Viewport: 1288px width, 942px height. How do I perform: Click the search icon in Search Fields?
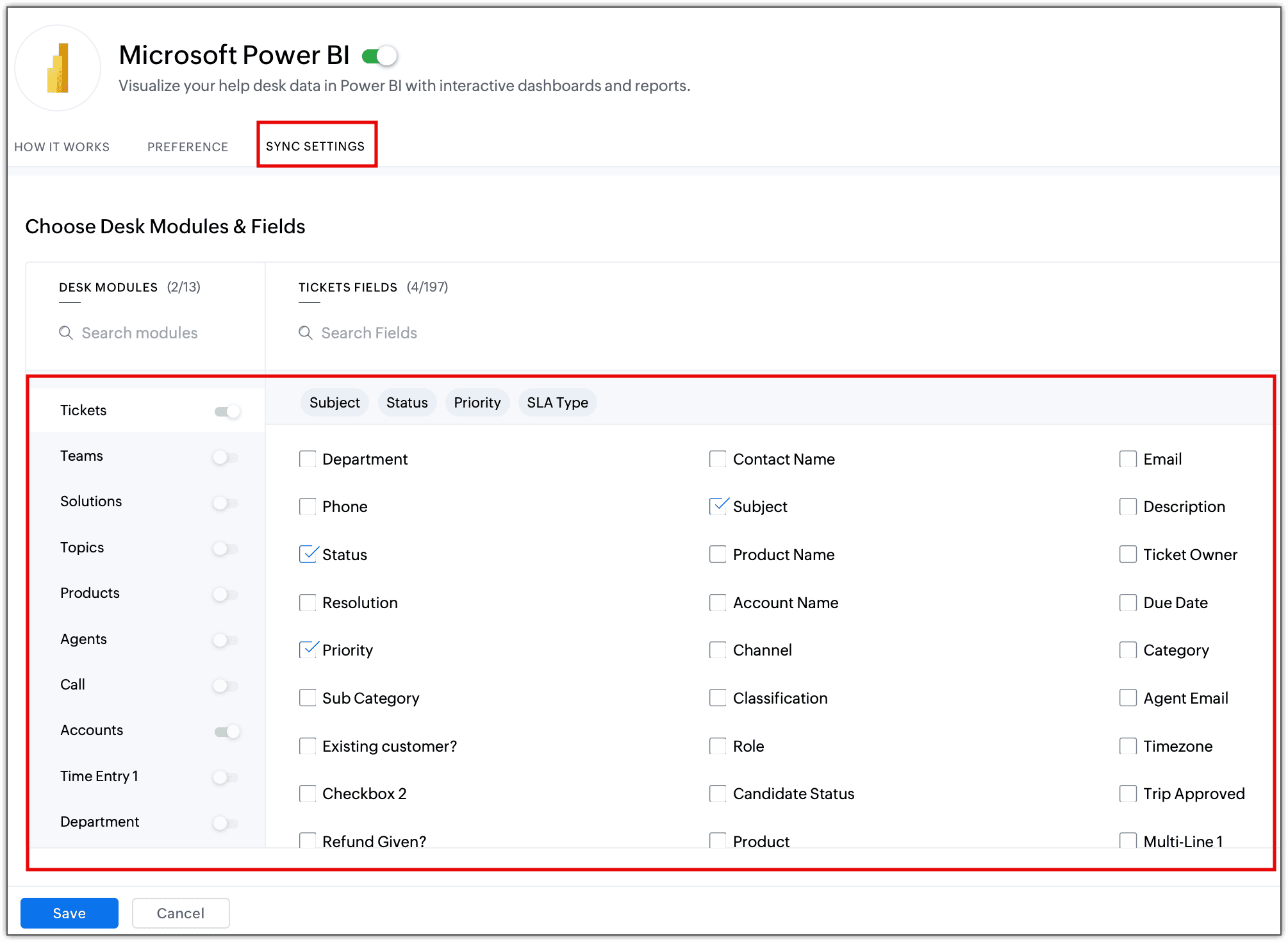pyautogui.click(x=306, y=333)
